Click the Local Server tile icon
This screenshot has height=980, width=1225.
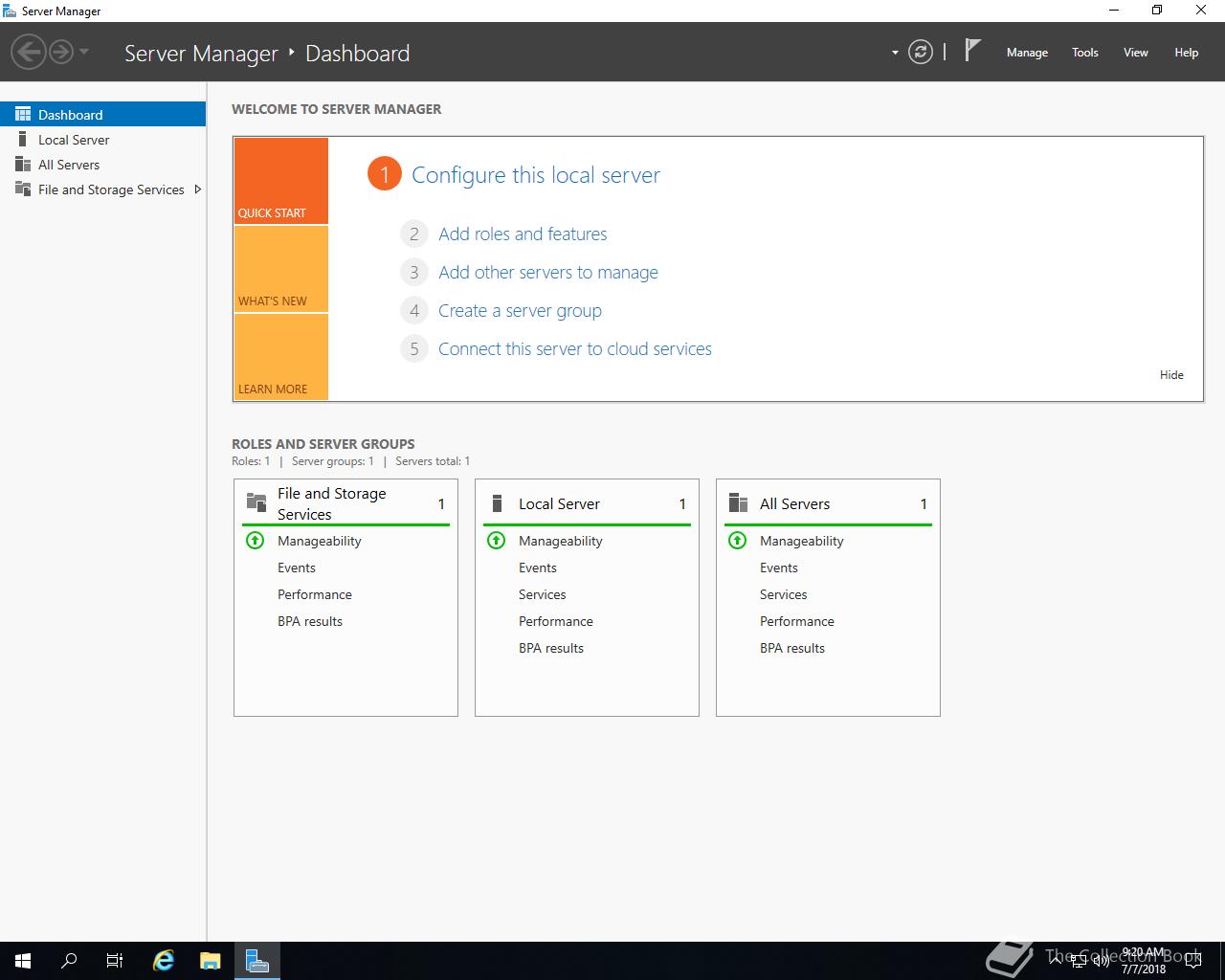point(497,503)
